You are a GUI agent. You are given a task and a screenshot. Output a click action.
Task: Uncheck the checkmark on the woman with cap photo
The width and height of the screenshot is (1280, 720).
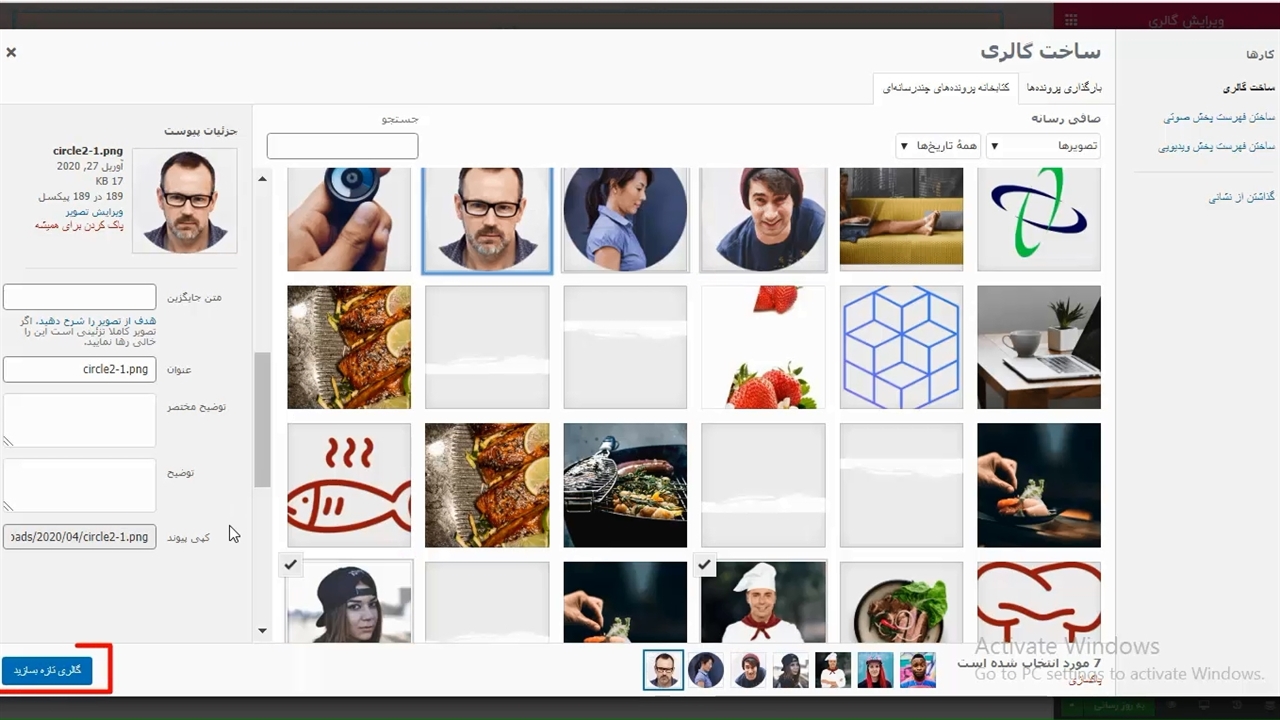(x=290, y=565)
